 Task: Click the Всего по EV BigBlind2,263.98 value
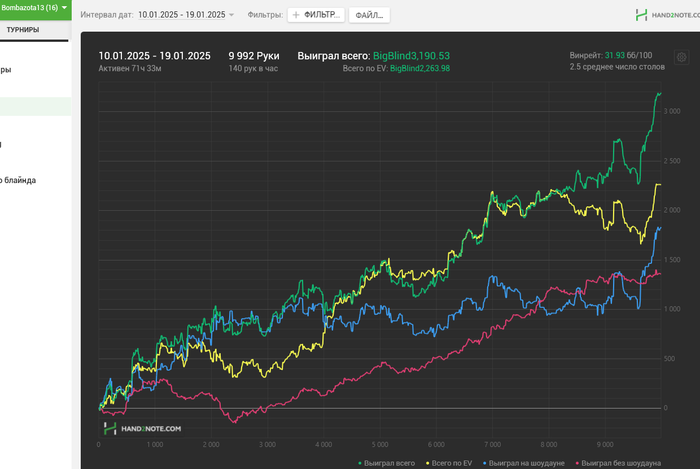[x=420, y=68]
